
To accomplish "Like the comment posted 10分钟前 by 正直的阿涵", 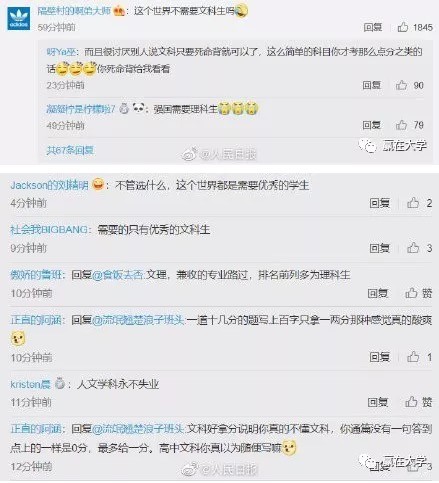I will pos(413,357).
